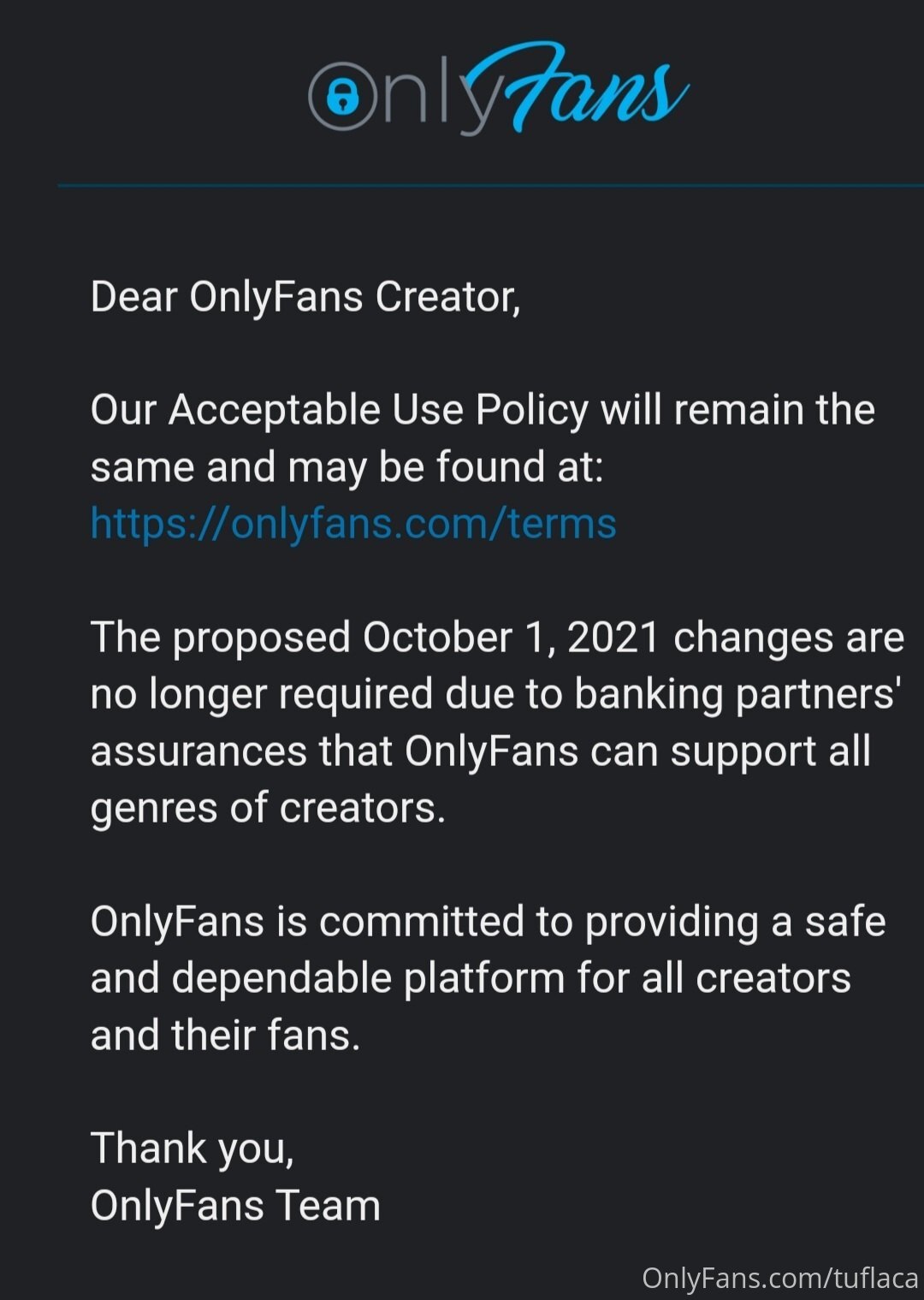Click the words "banking partners'"

[736, 694]
